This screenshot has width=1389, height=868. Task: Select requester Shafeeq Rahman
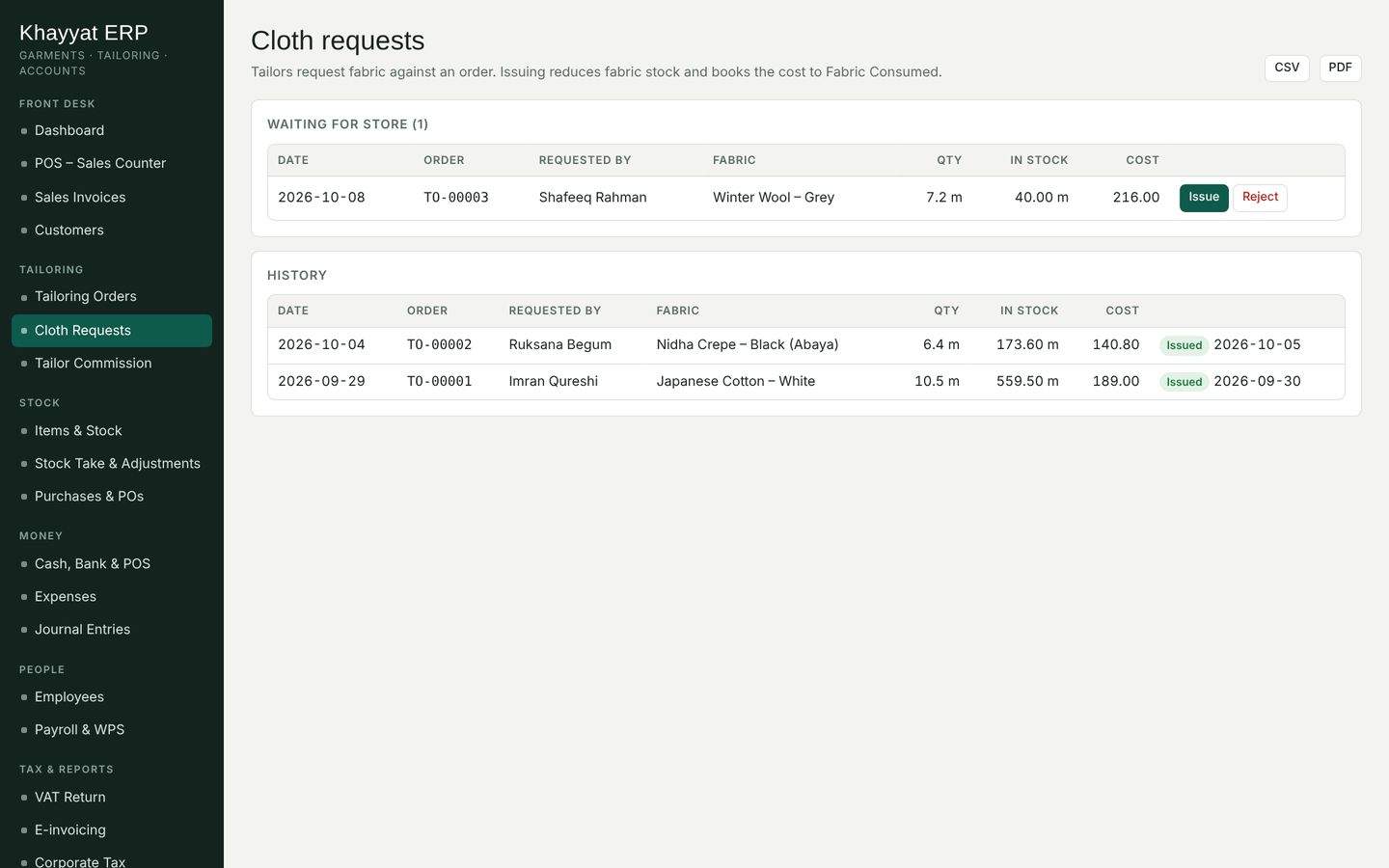coord(593,198)
